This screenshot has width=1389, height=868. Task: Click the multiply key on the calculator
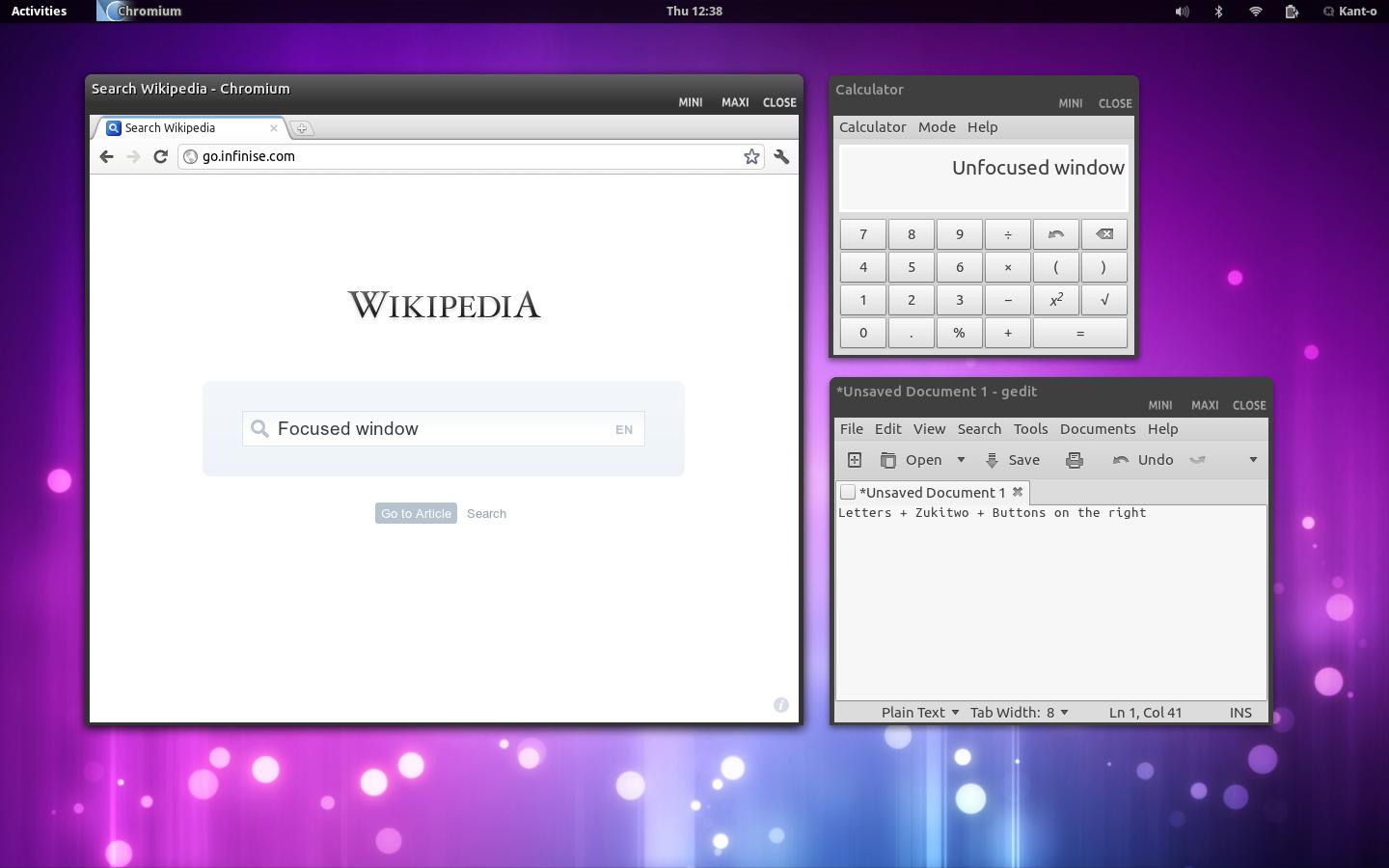1008,267
